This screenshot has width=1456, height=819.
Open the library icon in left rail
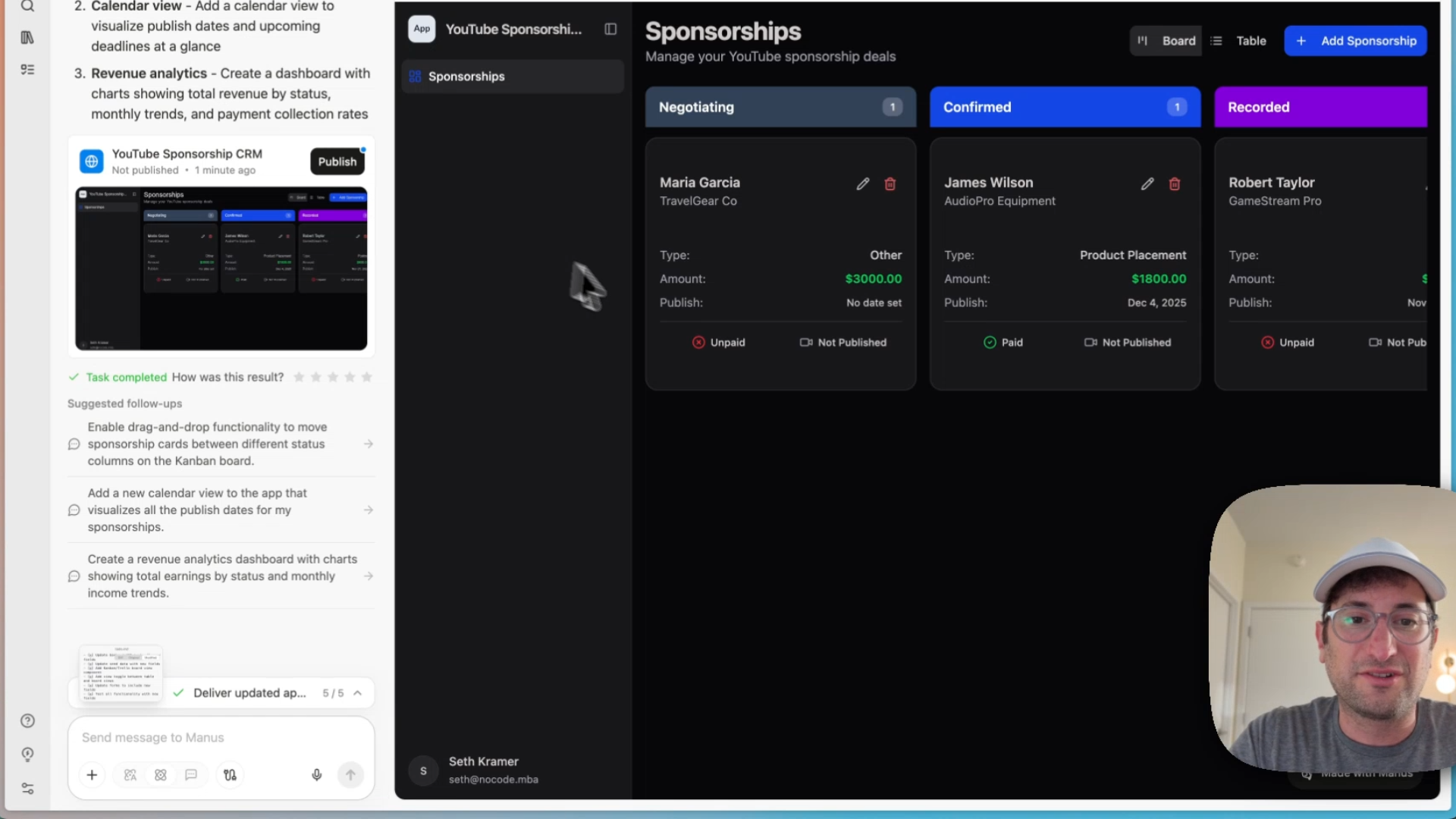27,37
